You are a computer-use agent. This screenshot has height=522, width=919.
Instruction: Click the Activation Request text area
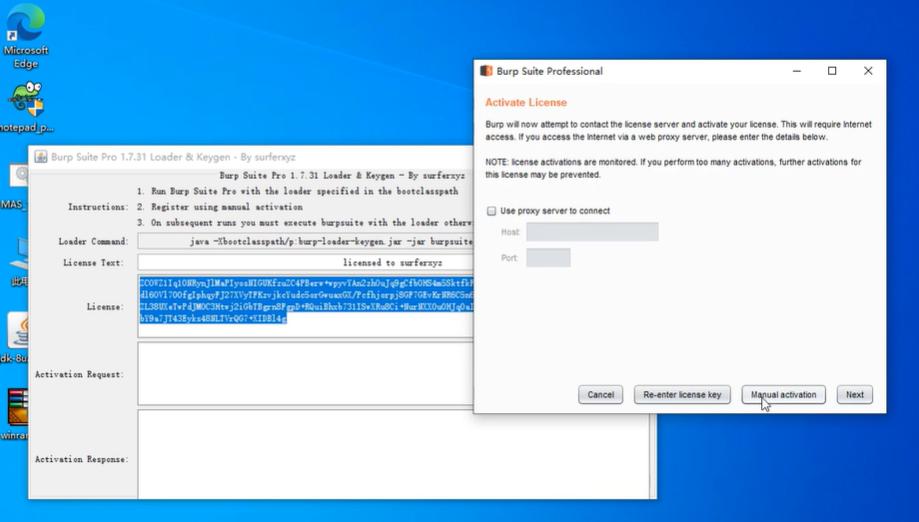pos(305,374)
